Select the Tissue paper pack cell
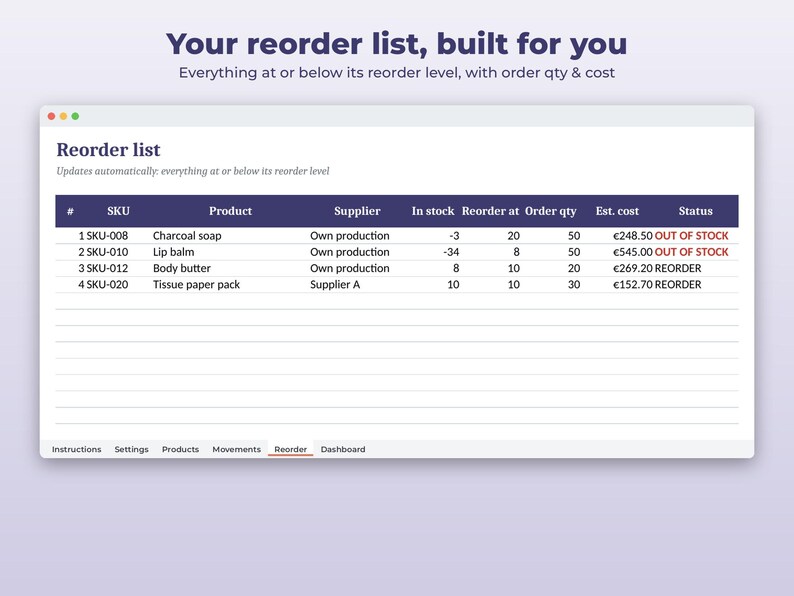 [196, 284]
